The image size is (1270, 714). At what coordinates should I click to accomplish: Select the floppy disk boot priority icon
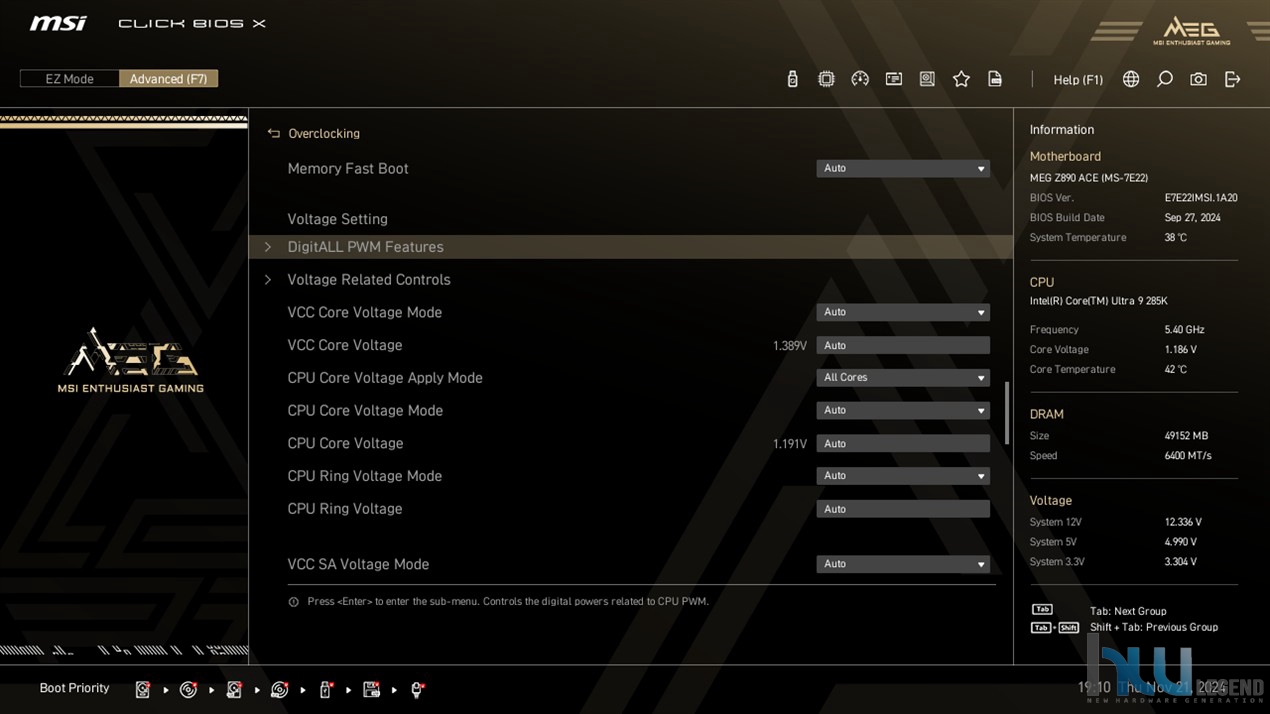coord(372,689)
